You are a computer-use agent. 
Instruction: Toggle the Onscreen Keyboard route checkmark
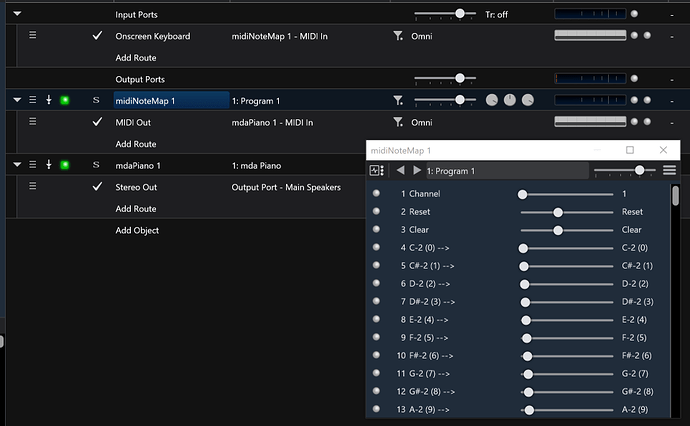(97, 36)
